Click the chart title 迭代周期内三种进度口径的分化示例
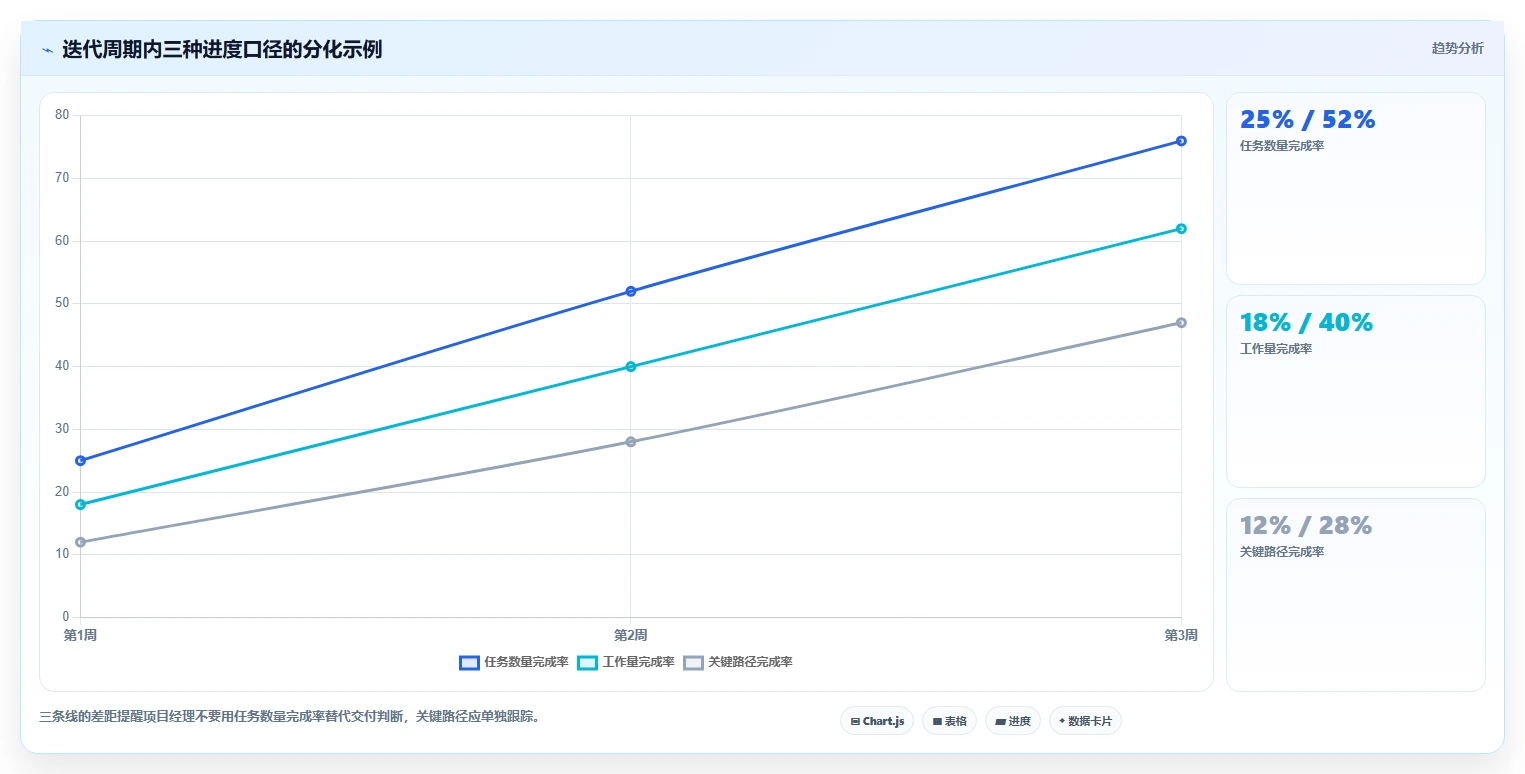Screen dimensions: 1525x774 [x=222, y=49]
